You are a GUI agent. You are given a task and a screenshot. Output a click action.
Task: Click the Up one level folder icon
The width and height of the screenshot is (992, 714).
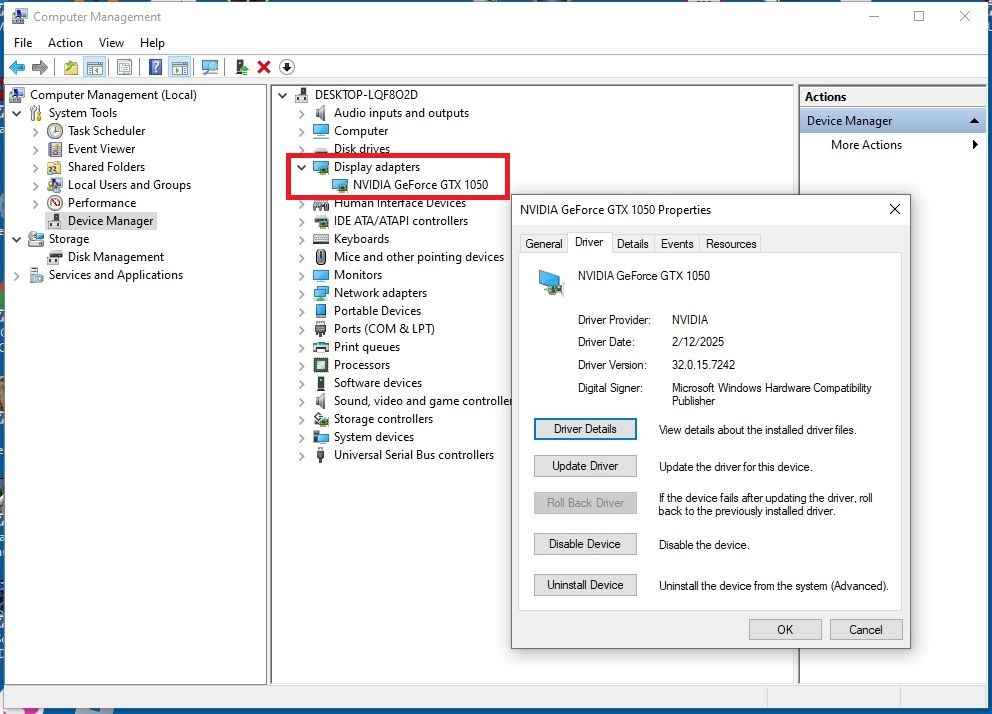click(70, 67)
